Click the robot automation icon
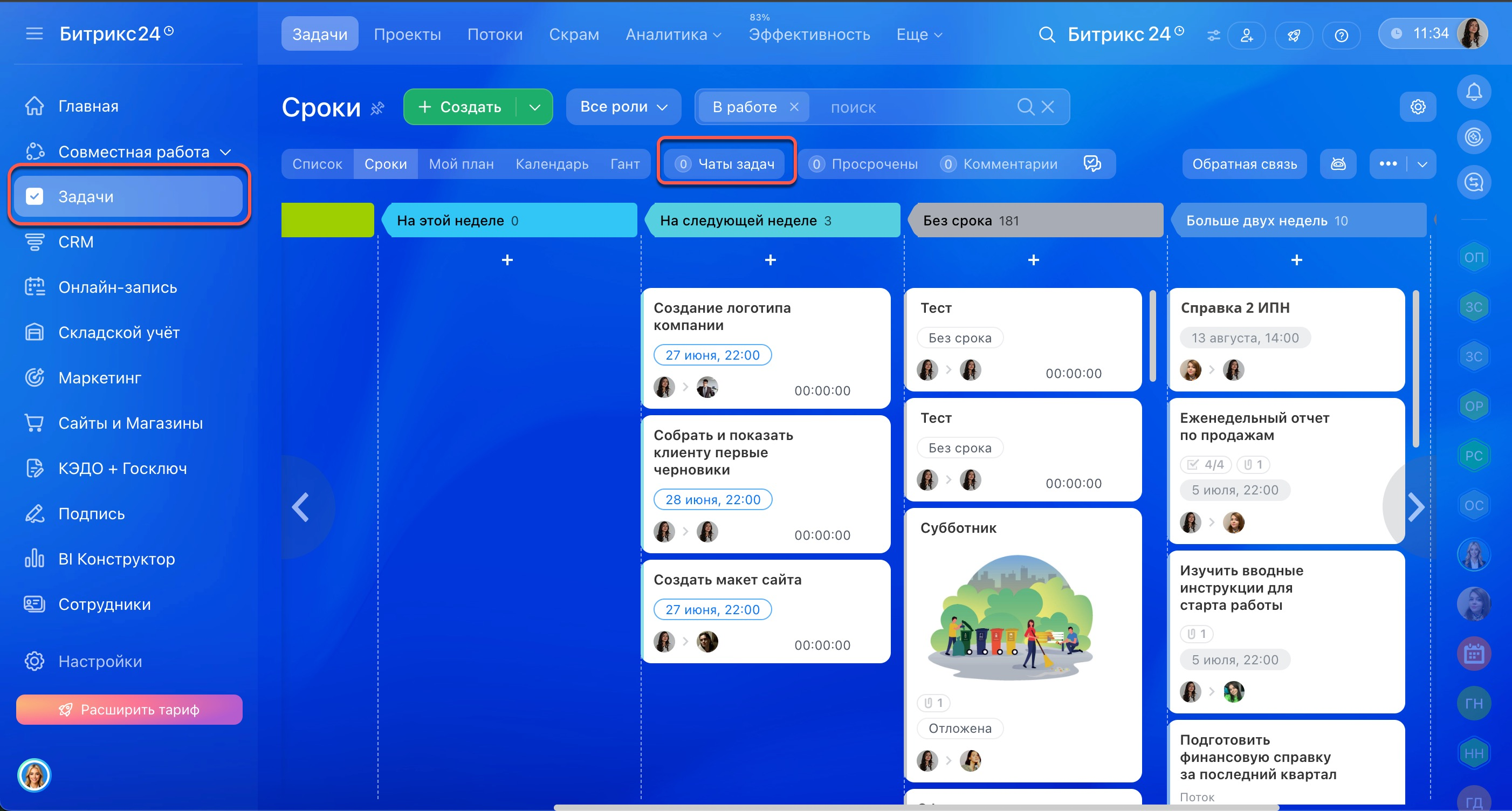Viewport: 1512px width, 811px height. (1338, 164)
